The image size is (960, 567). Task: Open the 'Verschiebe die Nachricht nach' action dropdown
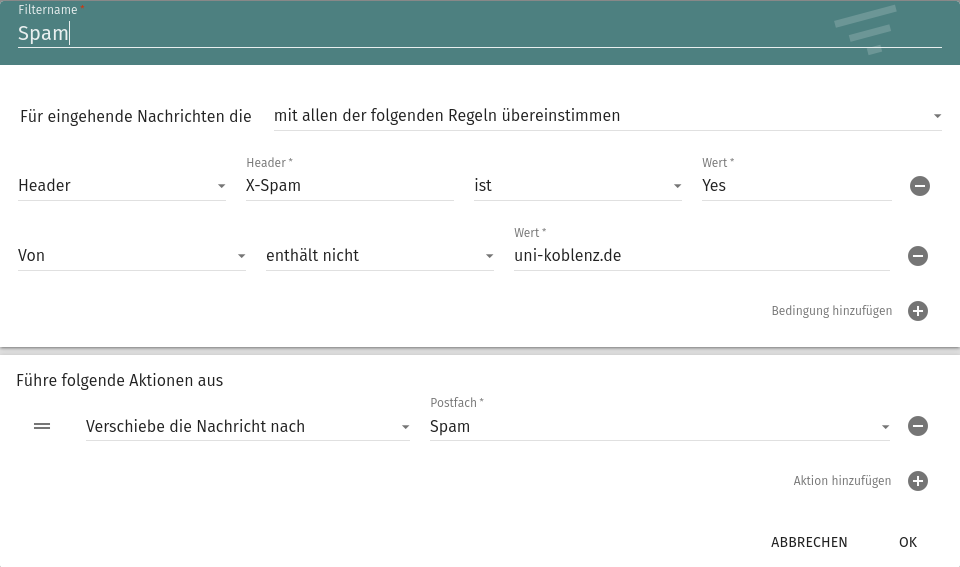click(x=247, y=426)
